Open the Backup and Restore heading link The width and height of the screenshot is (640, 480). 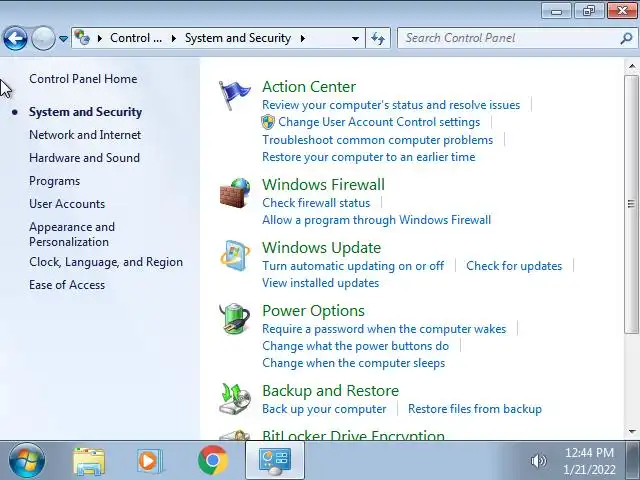330,391
